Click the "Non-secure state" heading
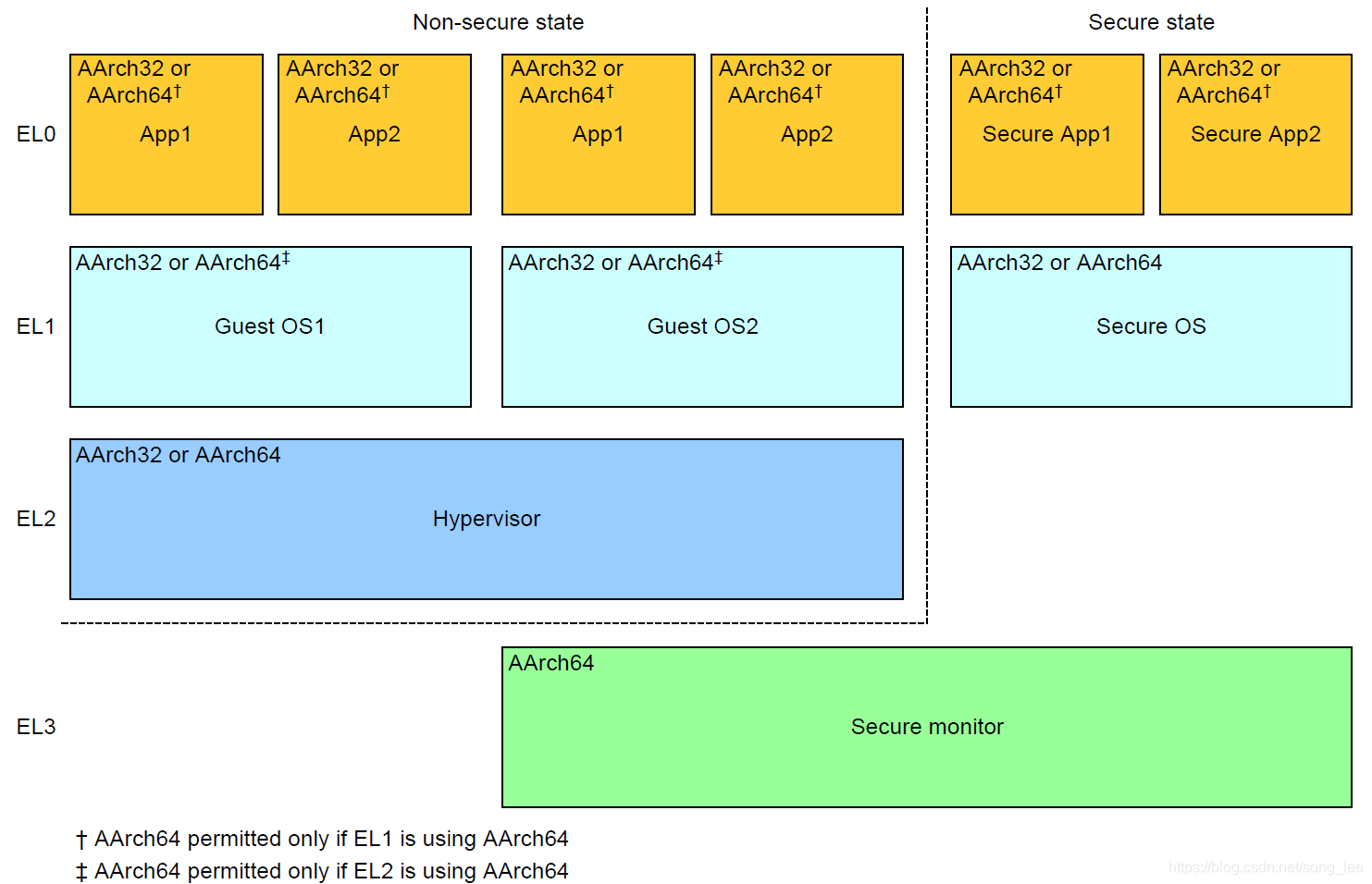This screenshot has height=884, width=1372. click(x=499, y=22)
